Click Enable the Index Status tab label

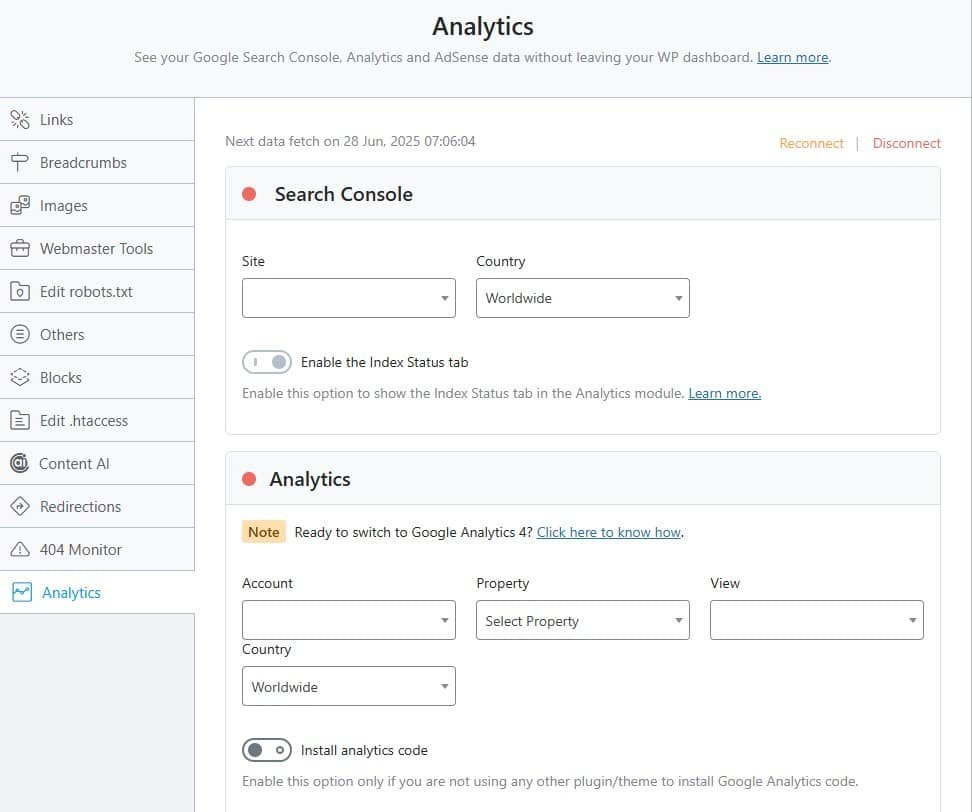click(384, 362)
